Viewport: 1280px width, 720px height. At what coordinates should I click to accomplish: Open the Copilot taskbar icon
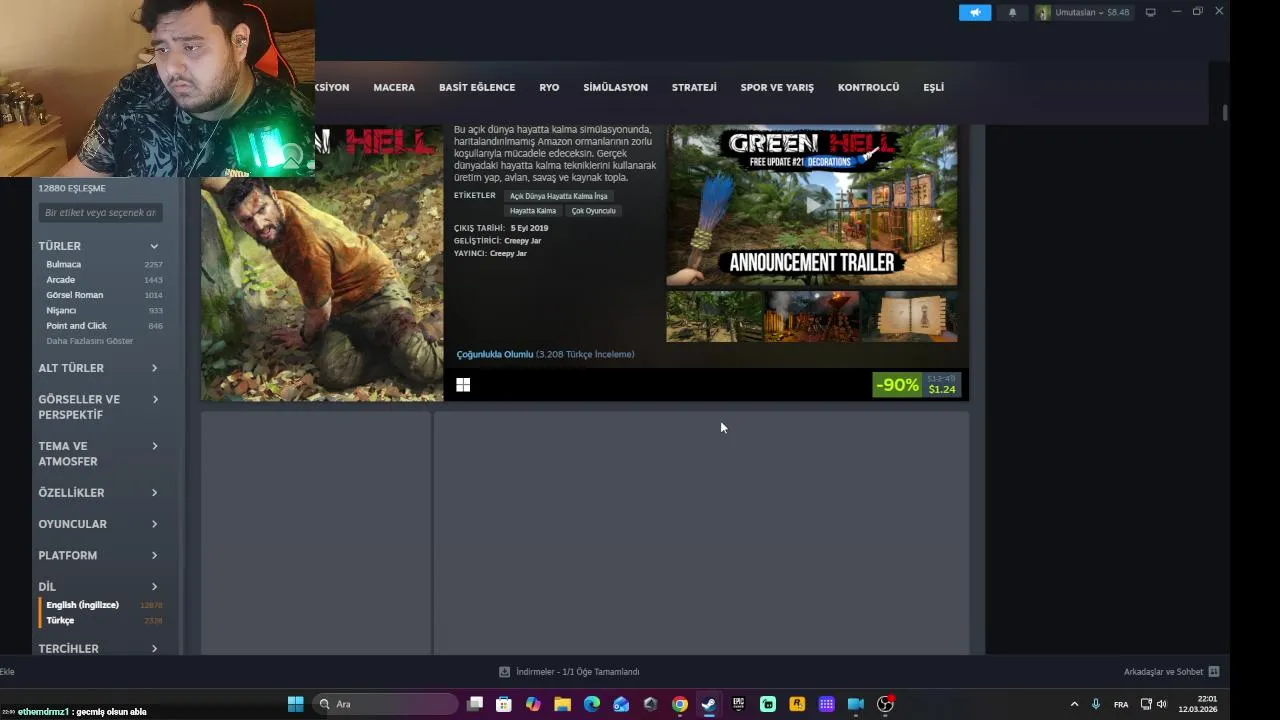click(x=533, y=704)
